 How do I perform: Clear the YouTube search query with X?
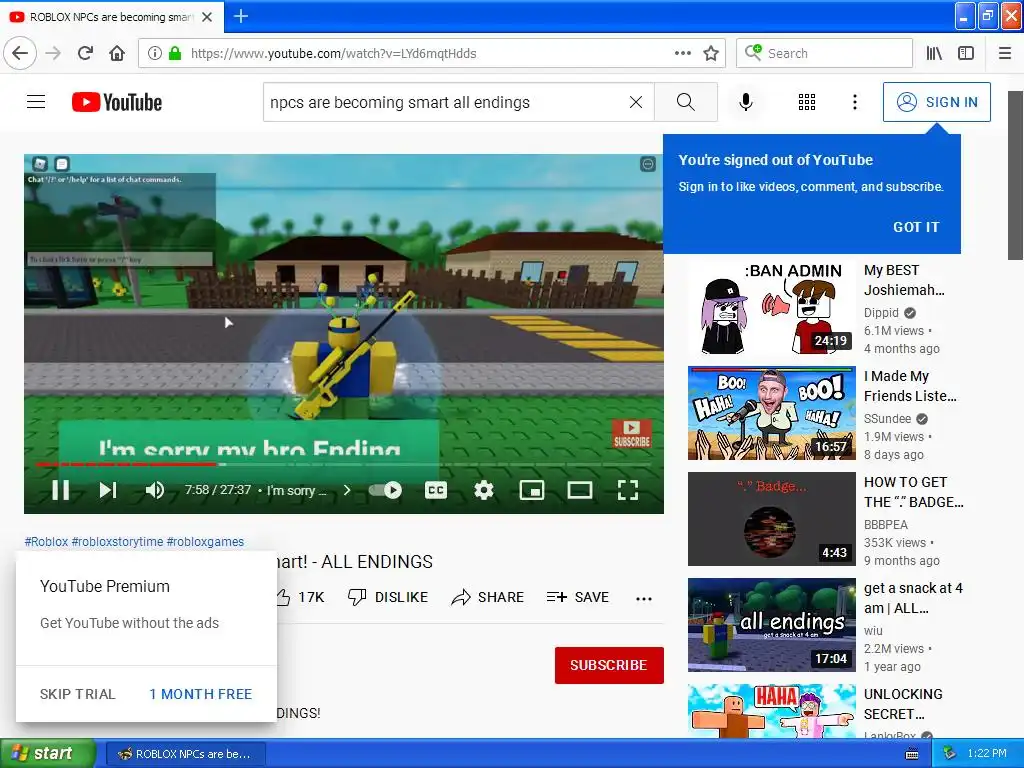[x=635, y=102]
